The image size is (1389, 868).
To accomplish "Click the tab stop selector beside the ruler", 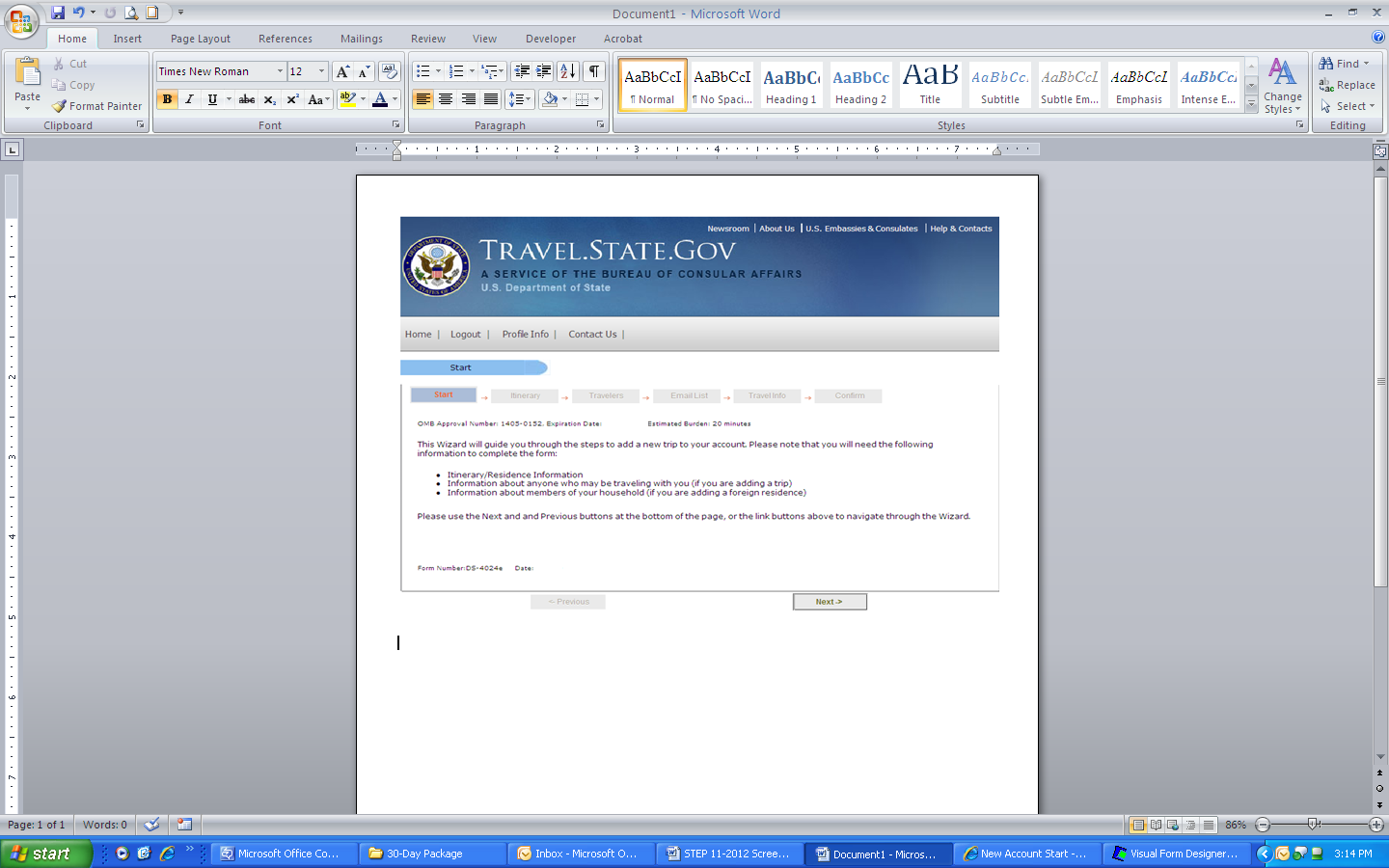I will point(12,149).
